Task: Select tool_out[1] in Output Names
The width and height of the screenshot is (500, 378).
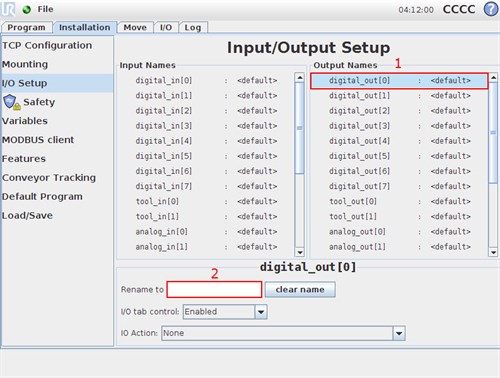Action: coord(399,216)
